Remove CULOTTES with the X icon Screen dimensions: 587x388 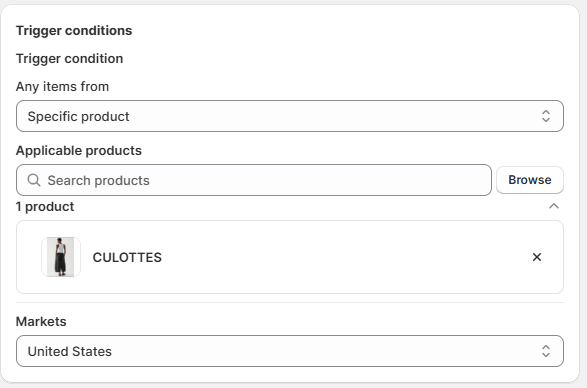(537, 257)
